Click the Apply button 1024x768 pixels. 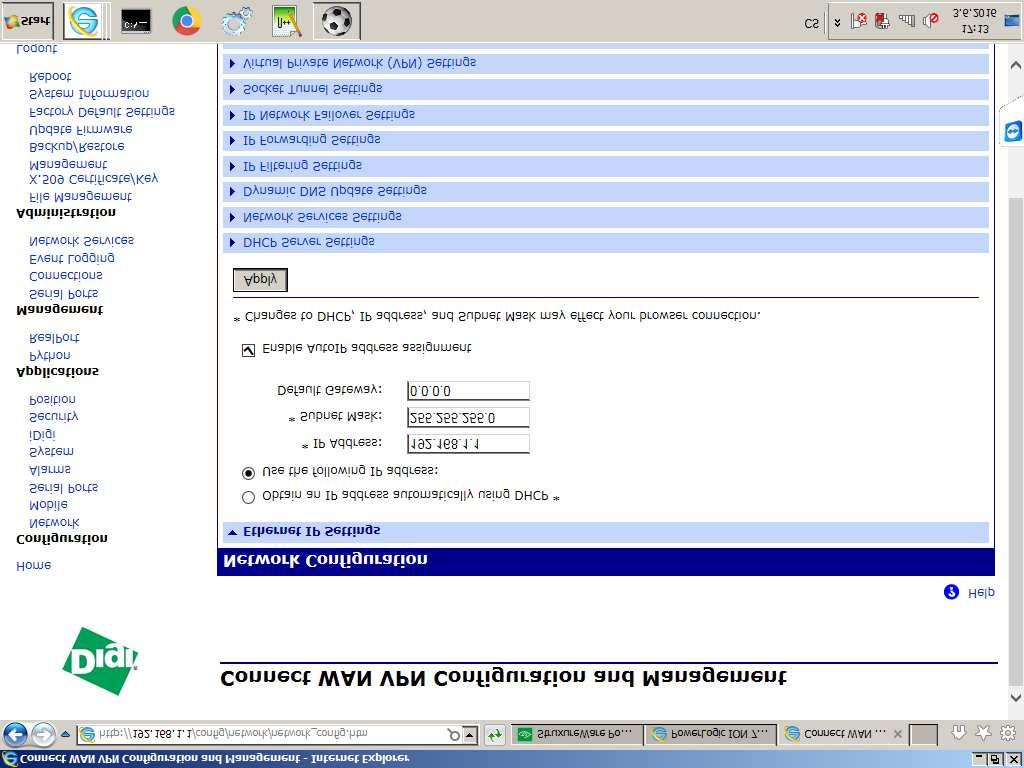click(260, 280)
